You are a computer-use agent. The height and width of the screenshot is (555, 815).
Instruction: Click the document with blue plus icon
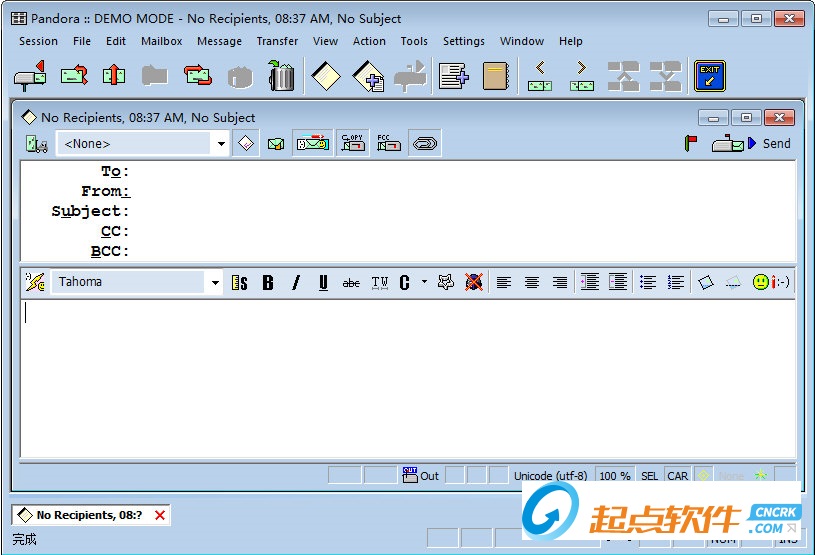click(454, 76)
